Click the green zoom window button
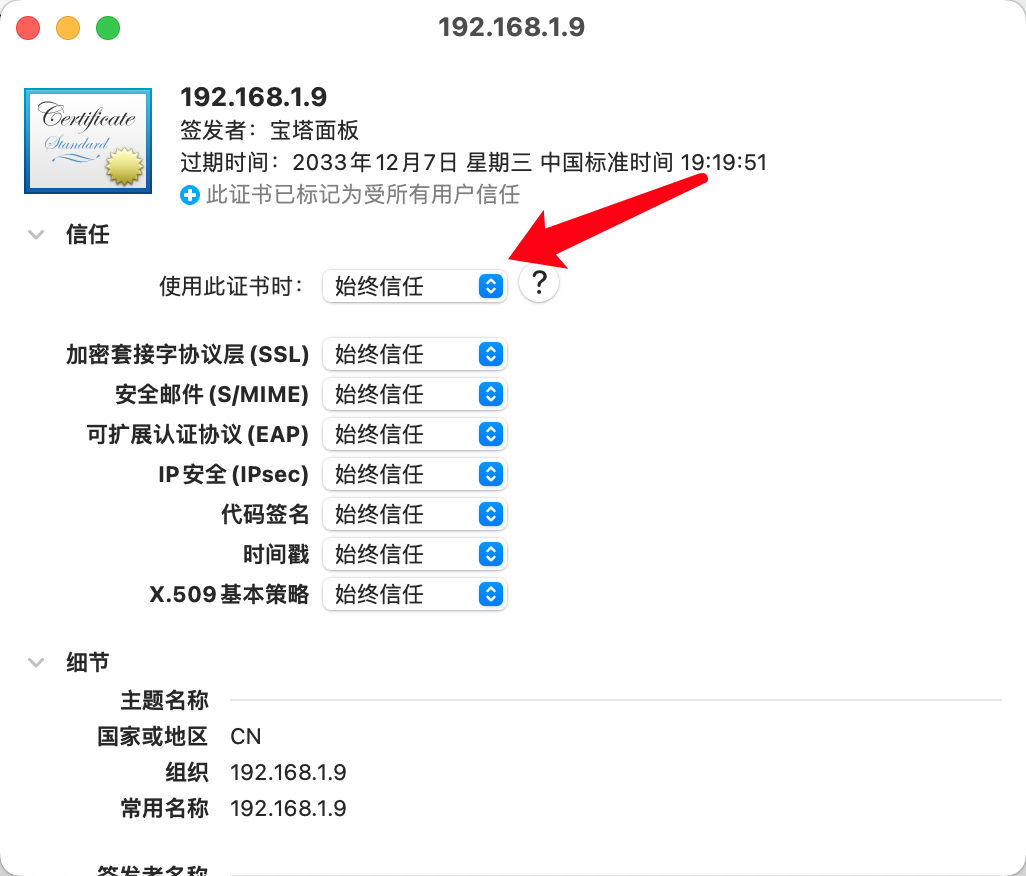This screenshot has width=1026, height=876. [x=108, y=28]
